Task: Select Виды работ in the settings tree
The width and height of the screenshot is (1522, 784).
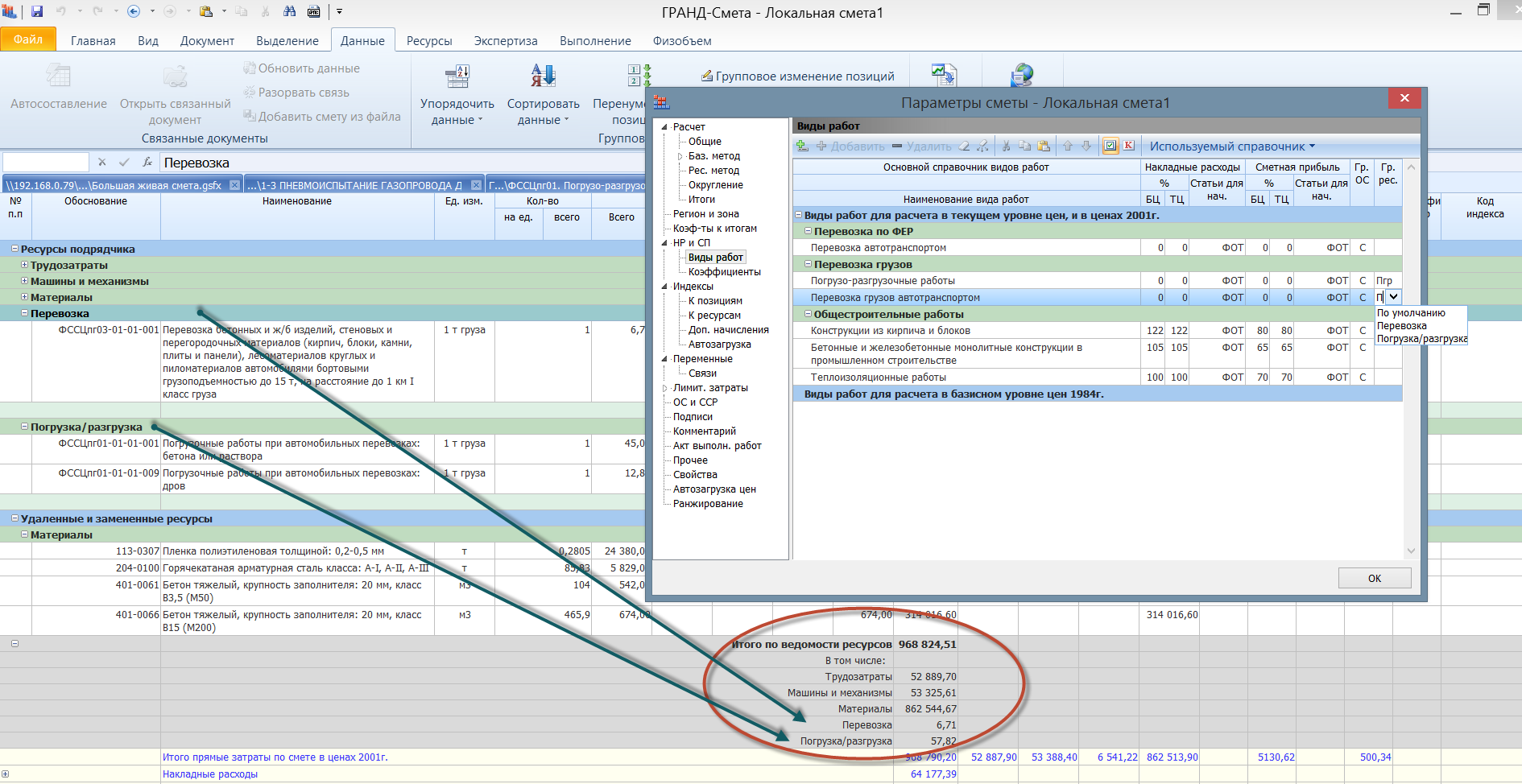Action: click(716, 258)
